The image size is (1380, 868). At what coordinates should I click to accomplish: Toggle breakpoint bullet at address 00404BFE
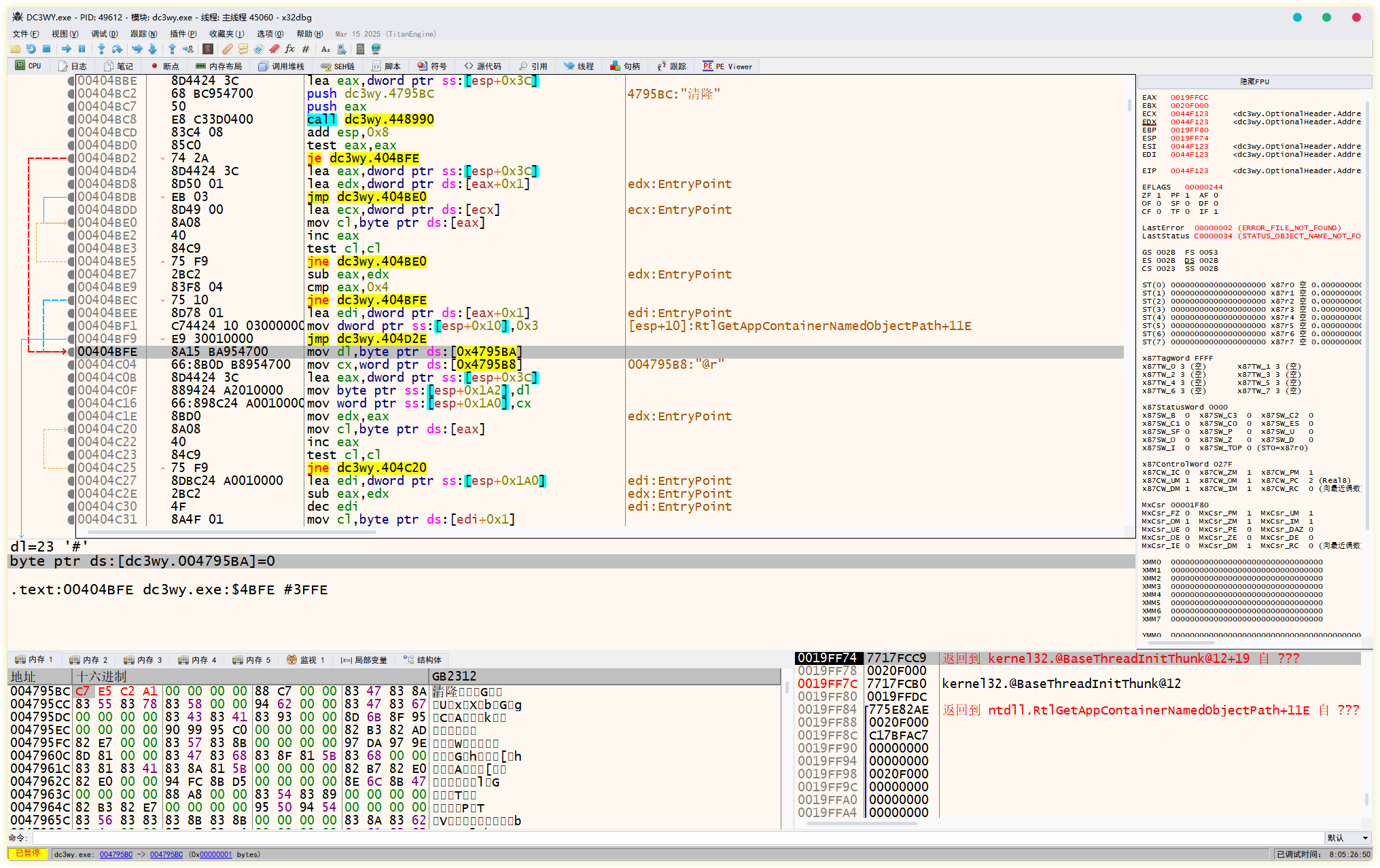71,352
